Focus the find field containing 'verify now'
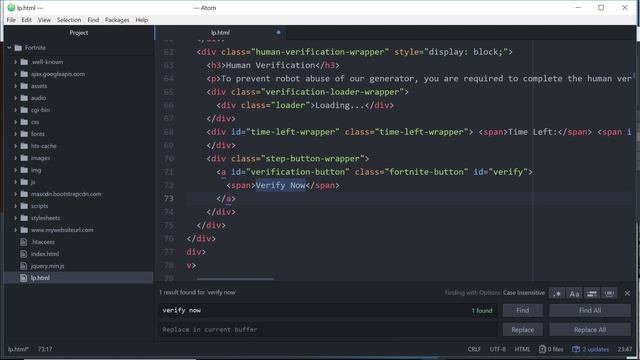640x360 pixels. point(328,310)
